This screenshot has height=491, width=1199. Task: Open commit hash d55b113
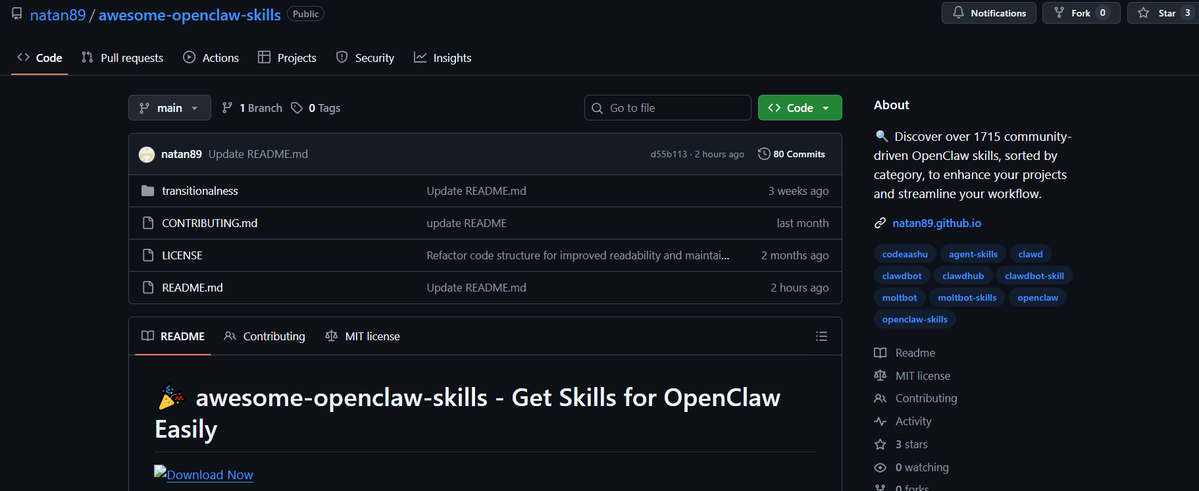pos(668,154)
